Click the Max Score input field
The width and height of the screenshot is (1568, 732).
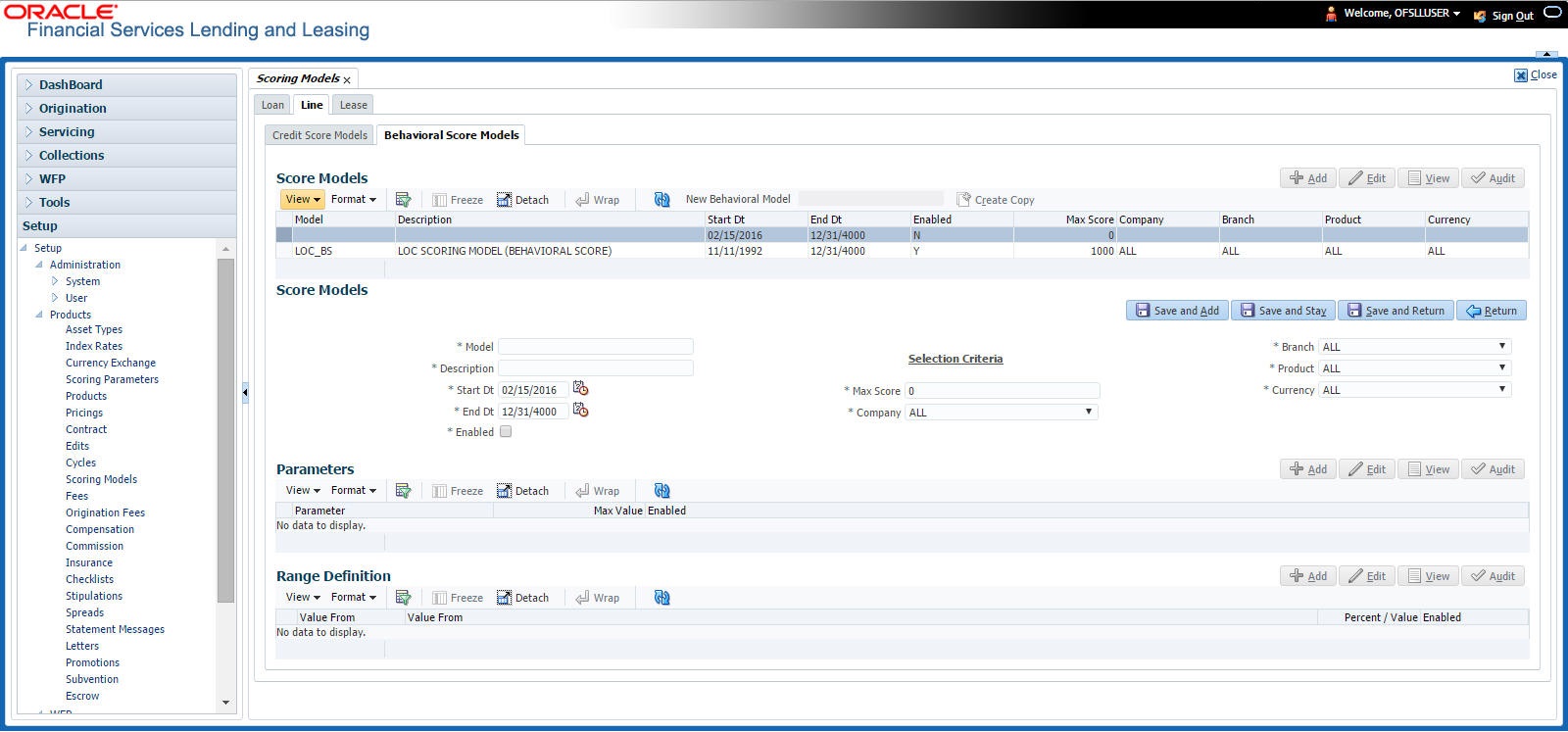click(x=1002, y=390)
